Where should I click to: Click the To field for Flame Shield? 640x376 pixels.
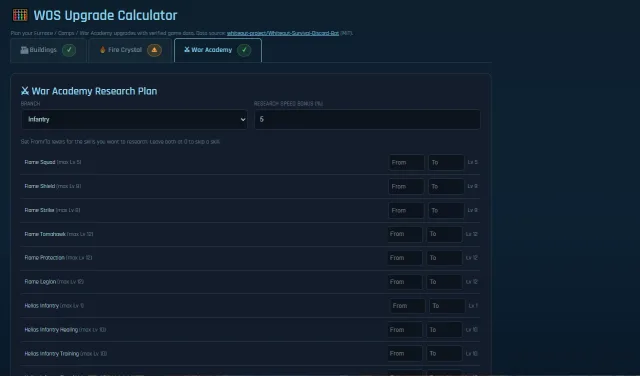446,187
